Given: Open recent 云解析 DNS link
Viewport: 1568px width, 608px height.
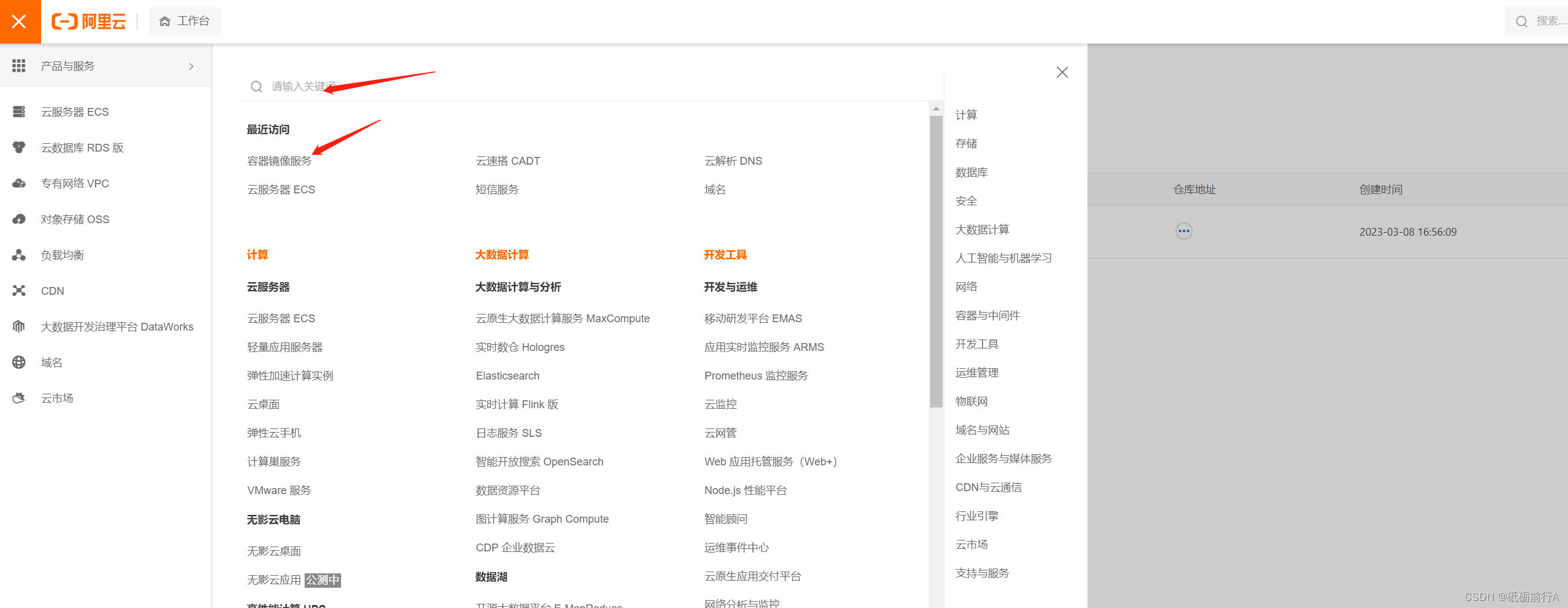Looking at the screenshot, I should click(733, 161).
